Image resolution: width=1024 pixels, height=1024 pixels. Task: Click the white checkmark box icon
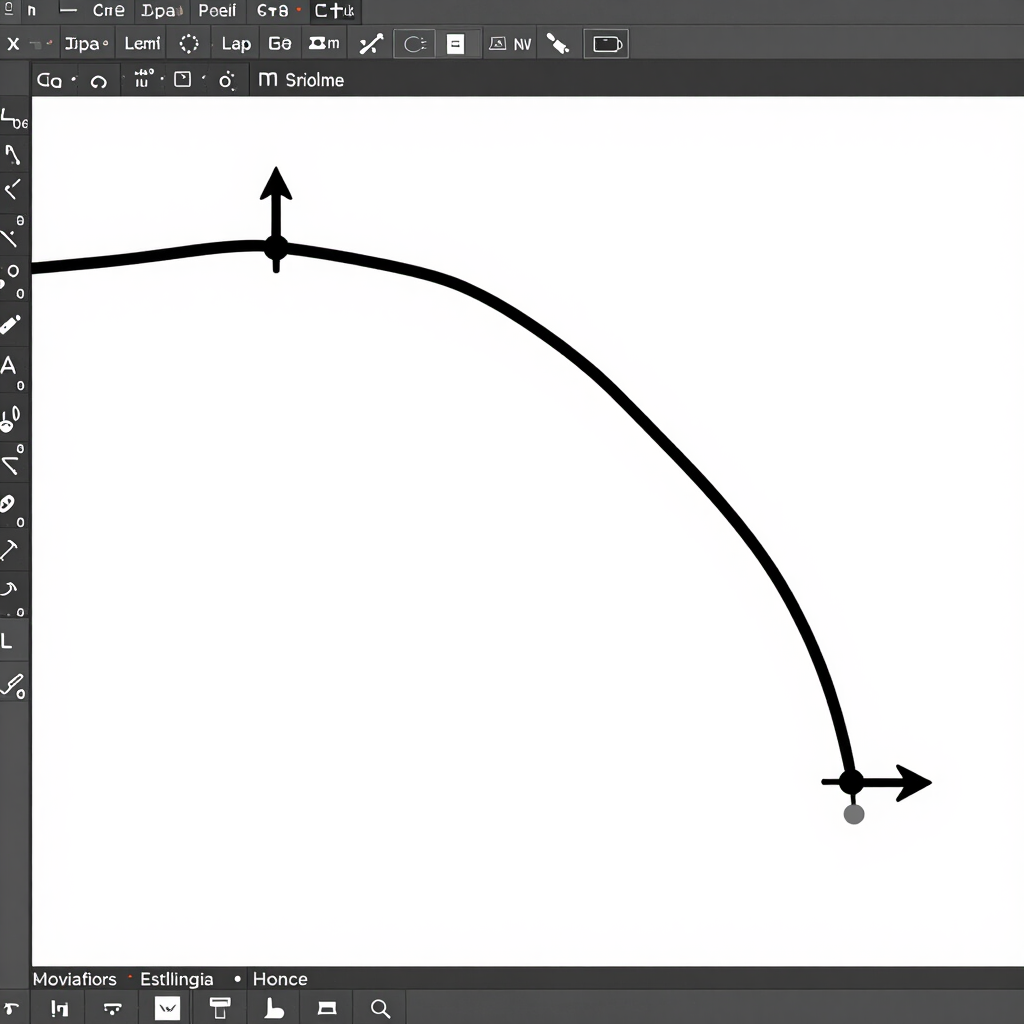pyautogui.click(x=167, y=1009)
